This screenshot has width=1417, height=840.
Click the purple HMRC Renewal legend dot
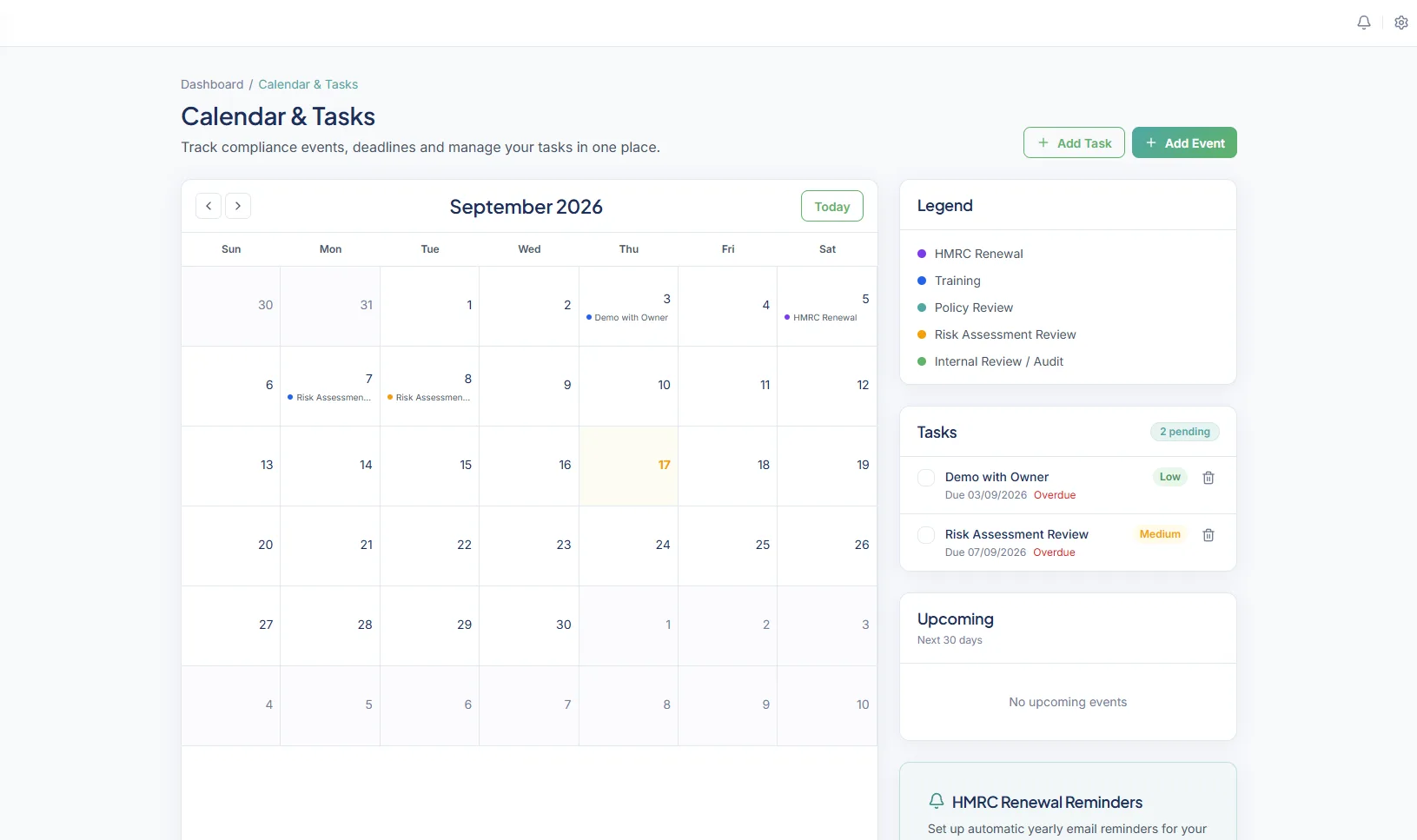click(922, 254)
